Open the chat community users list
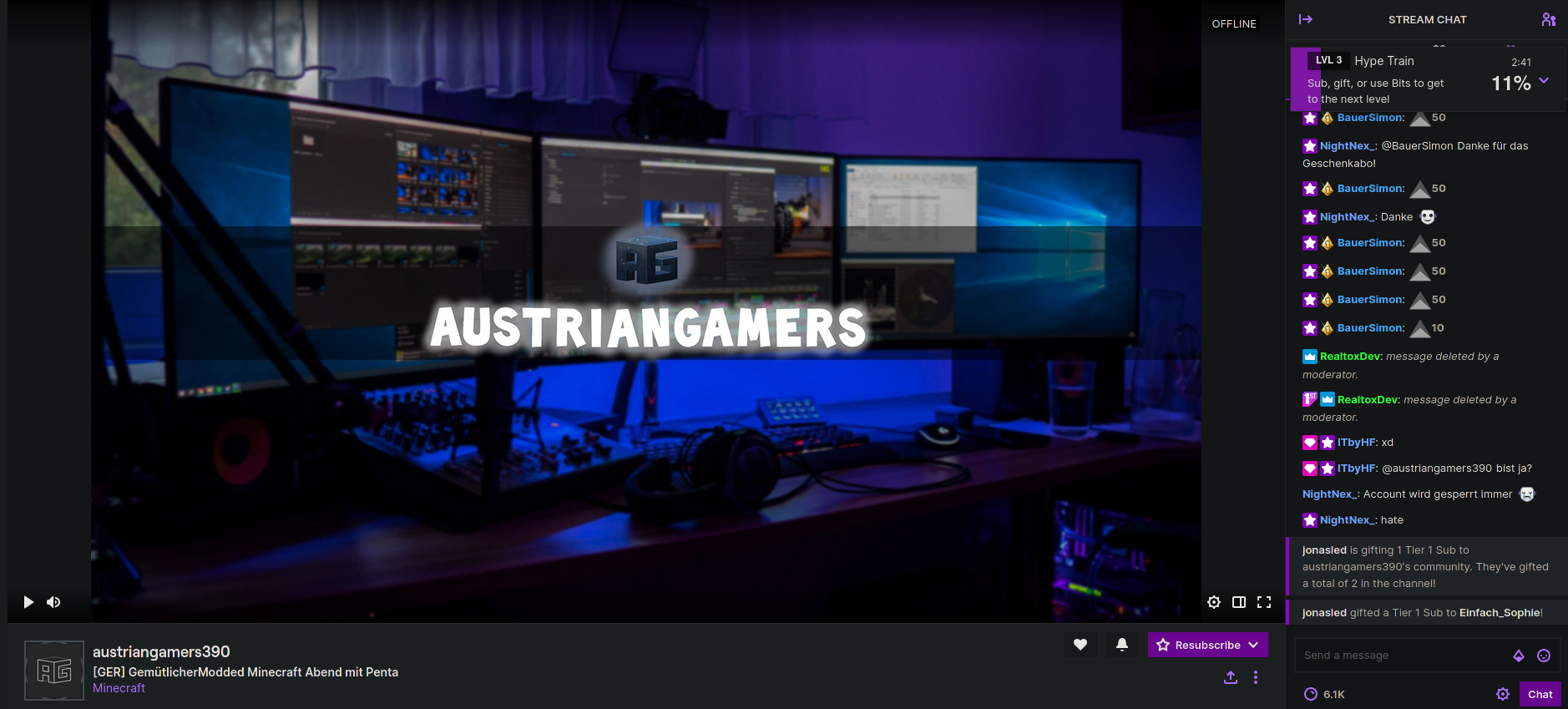The width and height of the screenshot is (1568, 709). pyautogui.click(x=1548, y=19)
